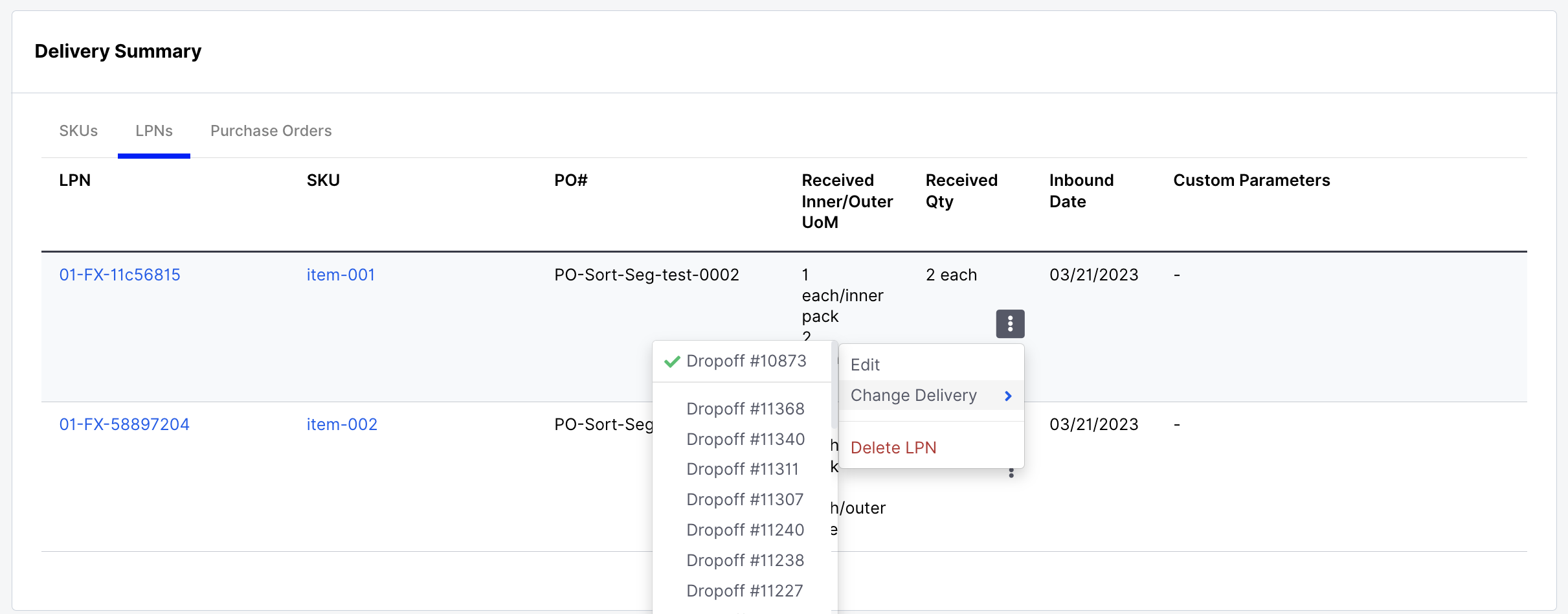
Task: Select Dropoff #11238 delivery
Action: pyautogui.click(x=745, y=560)
